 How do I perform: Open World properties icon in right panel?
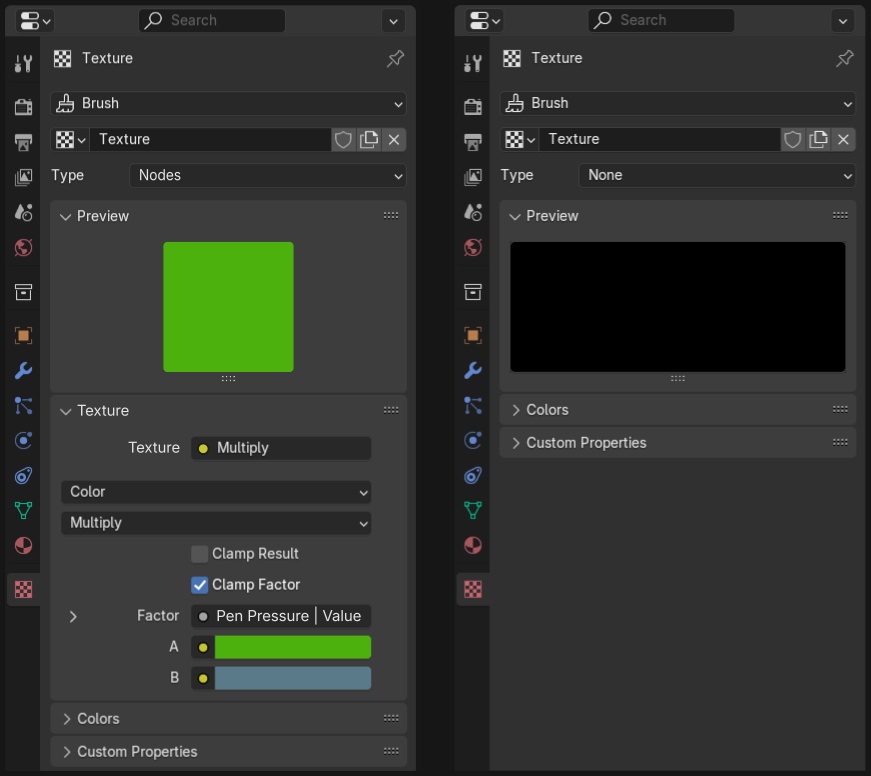point(473,247)
